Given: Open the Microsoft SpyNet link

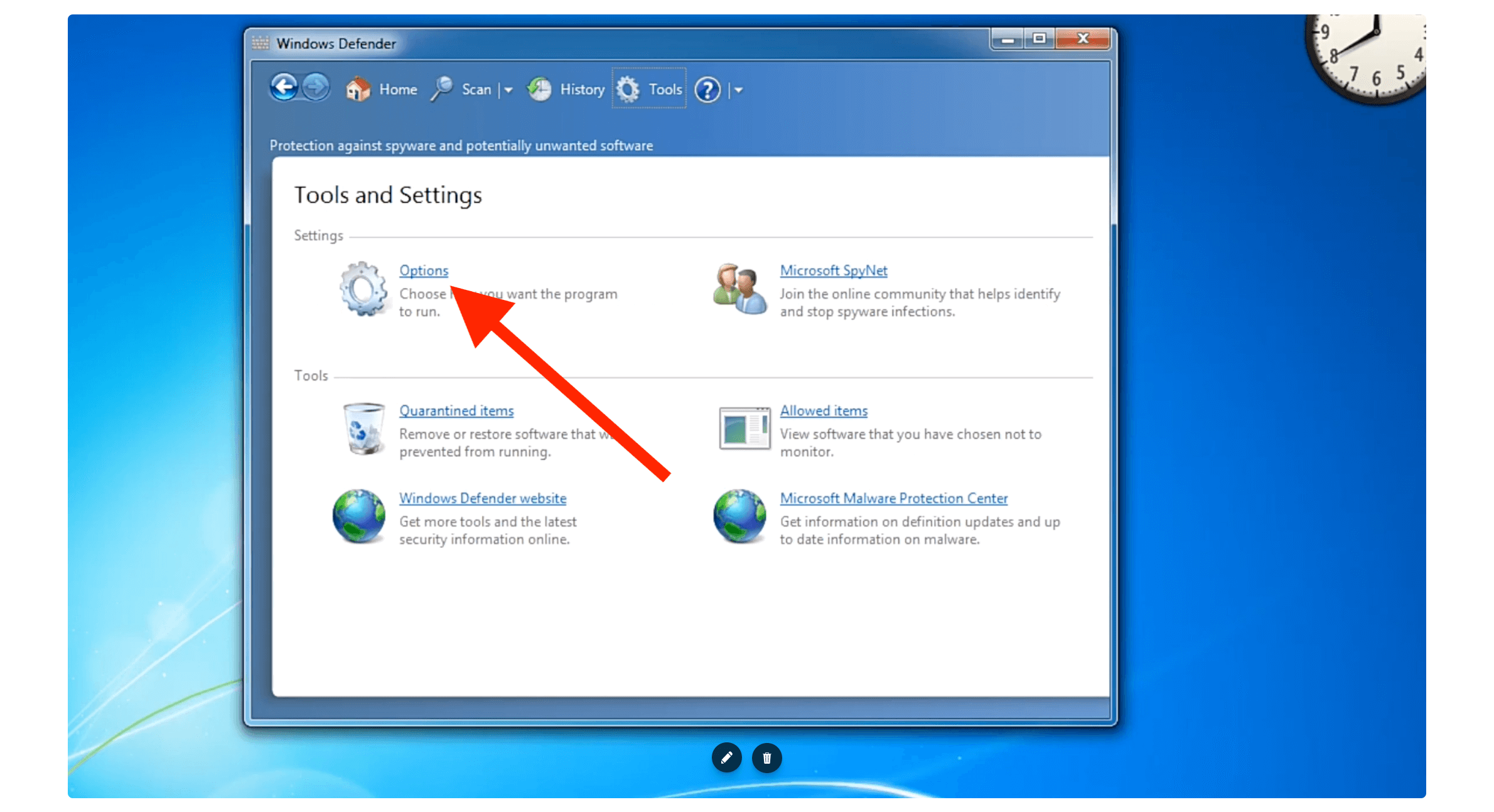Looking at the screenshot, I should coord(834,270).
